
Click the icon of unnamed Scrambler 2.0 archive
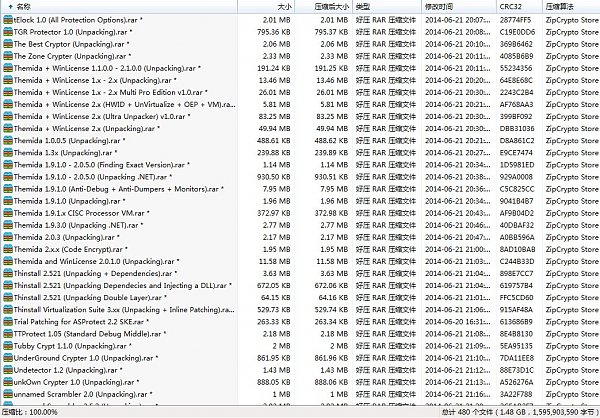click(x=8, y=394)
